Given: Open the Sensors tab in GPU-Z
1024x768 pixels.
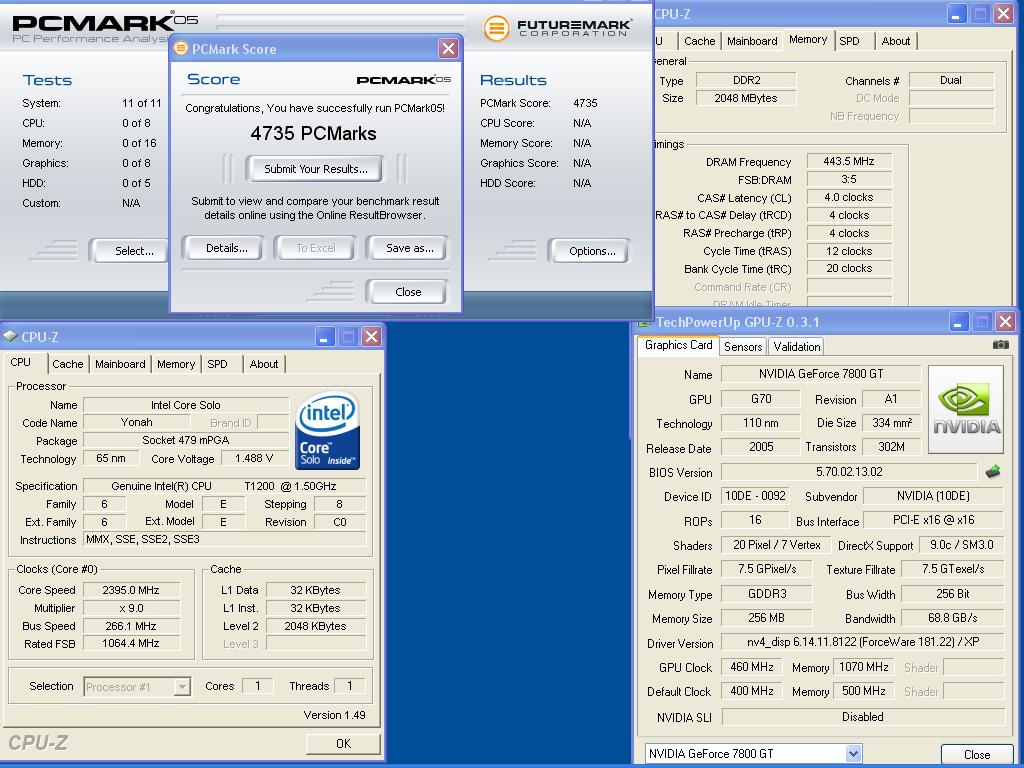Looking at the screenshot, I should tap(743, 347).
